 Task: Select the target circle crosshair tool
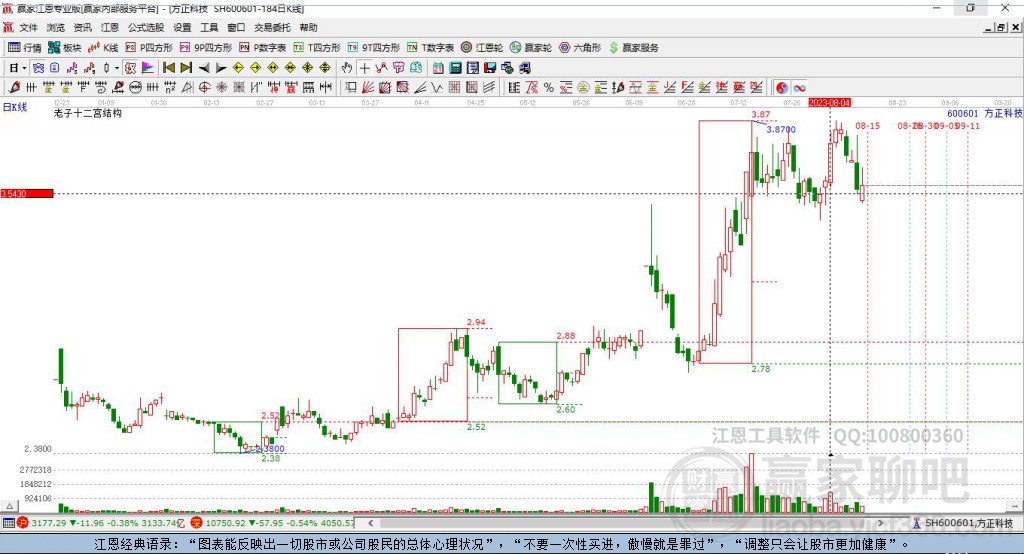pos(204,88)
